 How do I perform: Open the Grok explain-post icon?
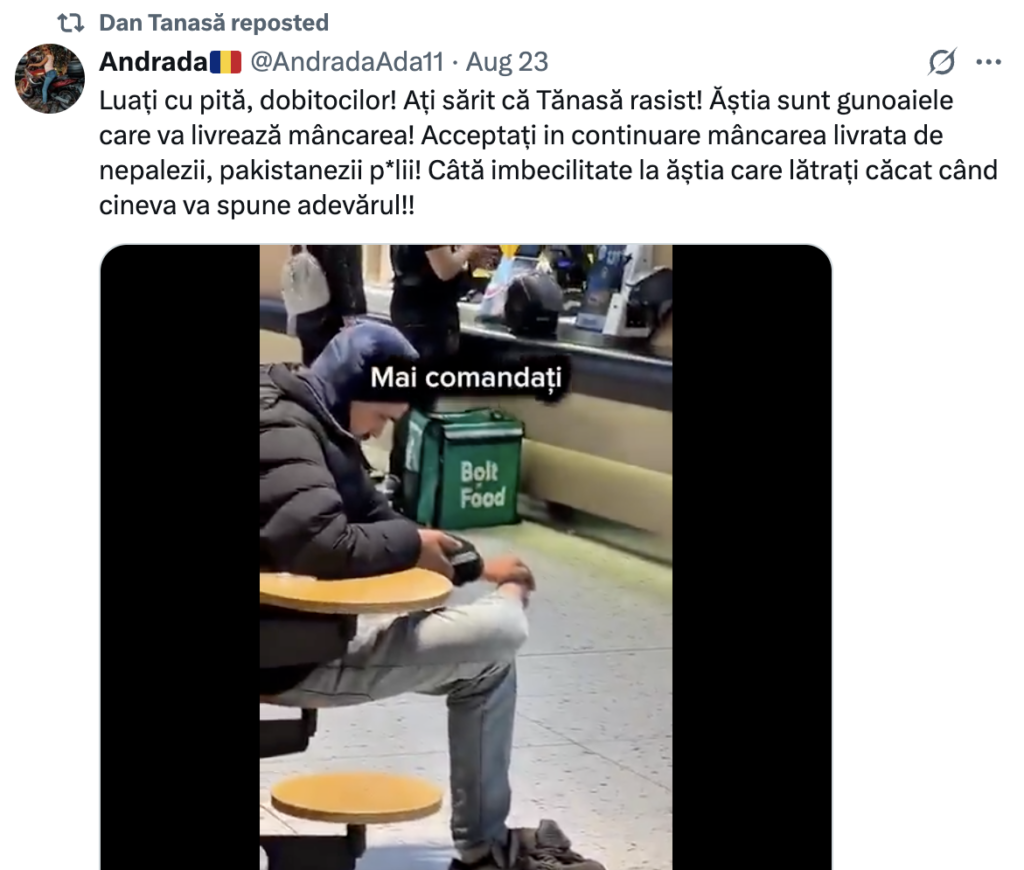942,62
